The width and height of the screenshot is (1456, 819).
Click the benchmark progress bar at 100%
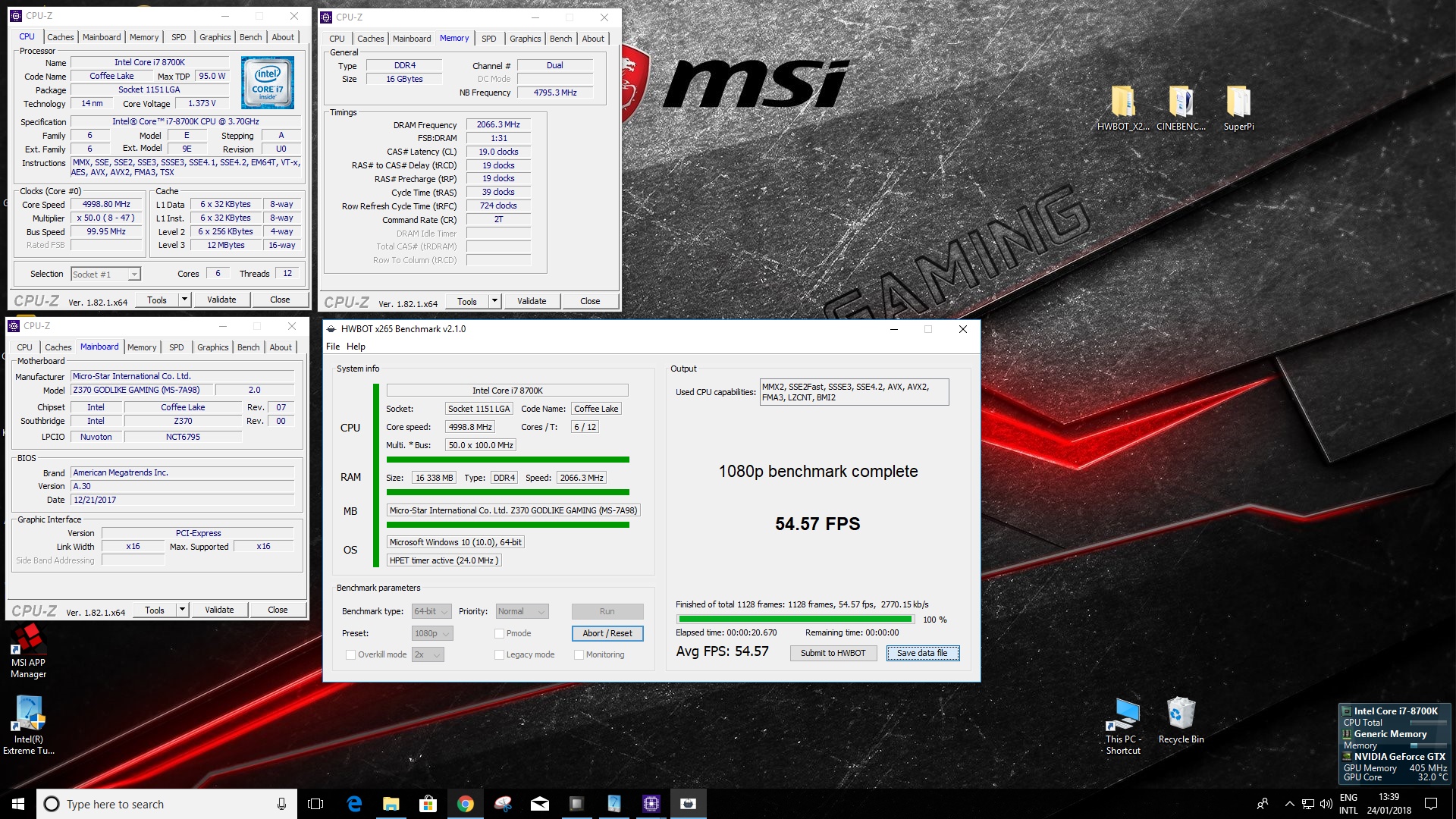[795, 620]
